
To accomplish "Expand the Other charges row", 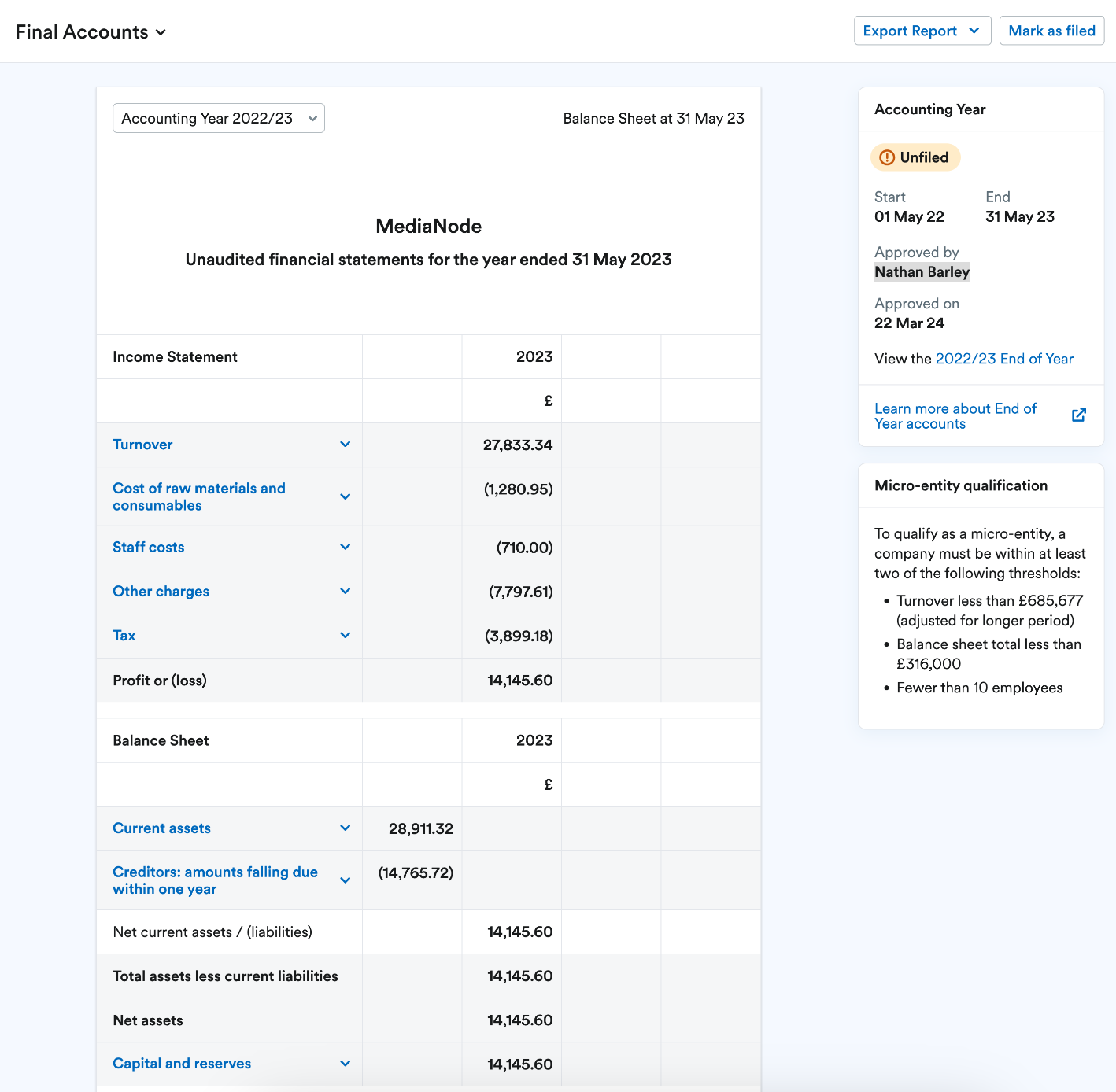I will click(x=345, y=591).
